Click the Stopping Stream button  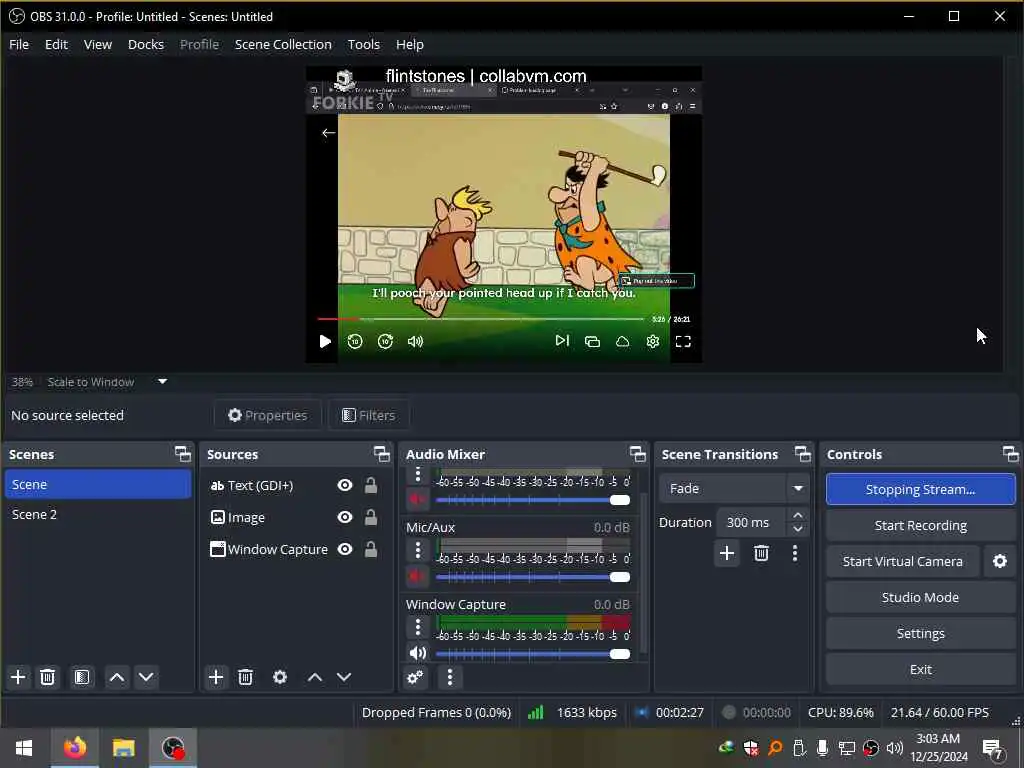pos(920,489)
